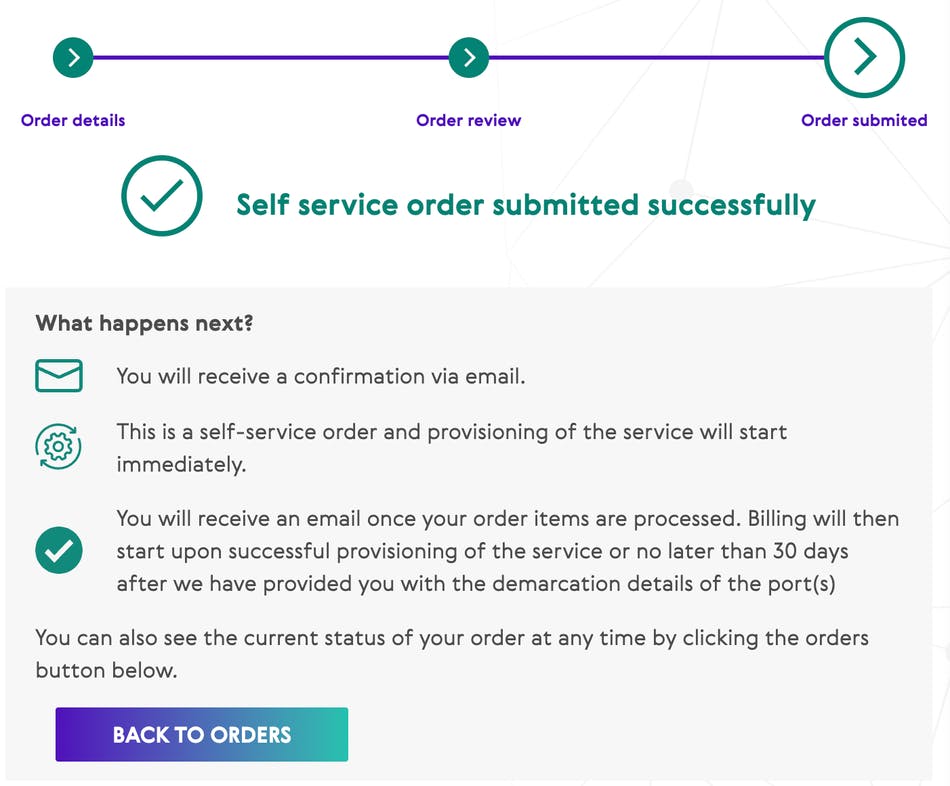Select the Order submited step label
Image resolution: width=950 pixels, height=786 pixels.
coord(864,120)
